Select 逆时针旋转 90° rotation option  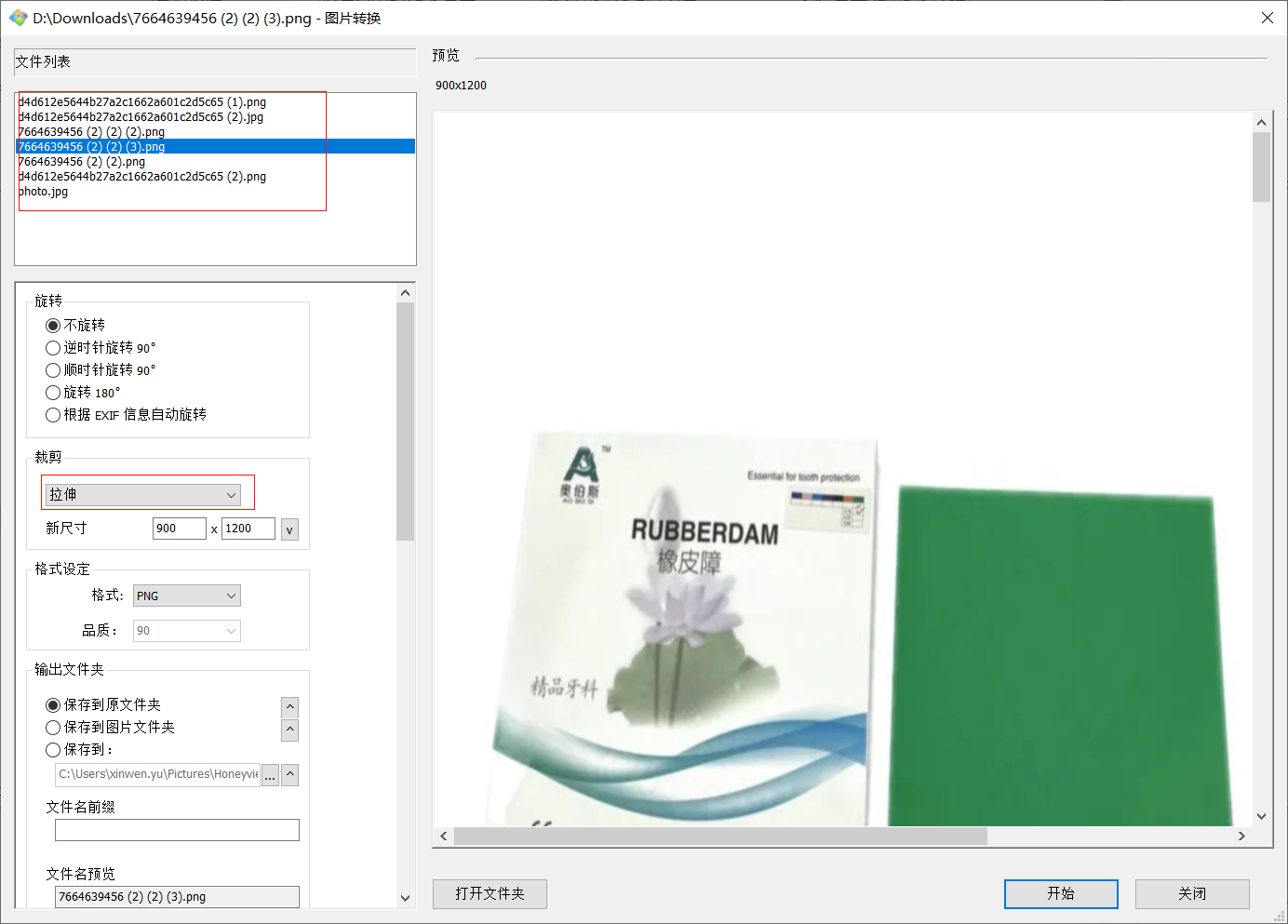53,348
